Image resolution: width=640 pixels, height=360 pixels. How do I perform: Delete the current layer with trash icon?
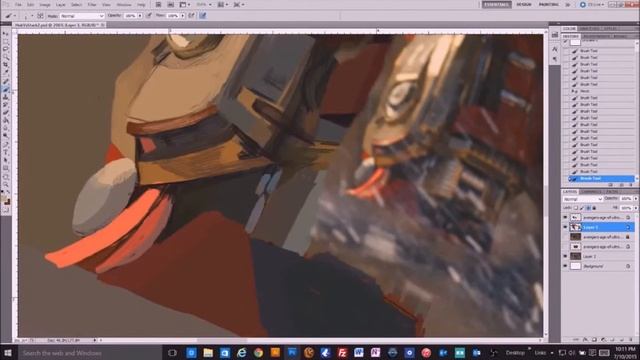(630, 340)
